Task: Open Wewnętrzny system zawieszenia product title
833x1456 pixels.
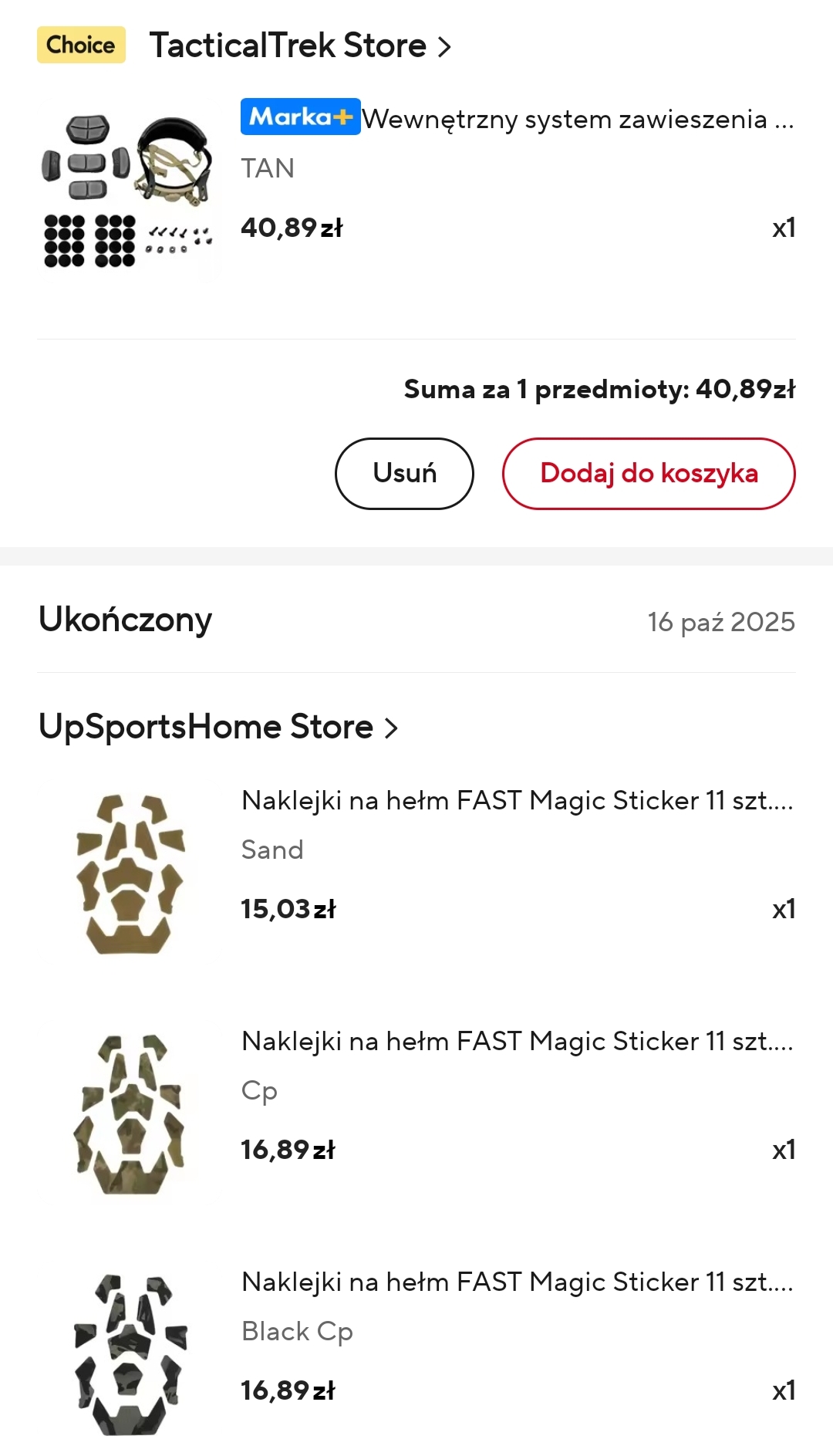Action: coord(578,120)
